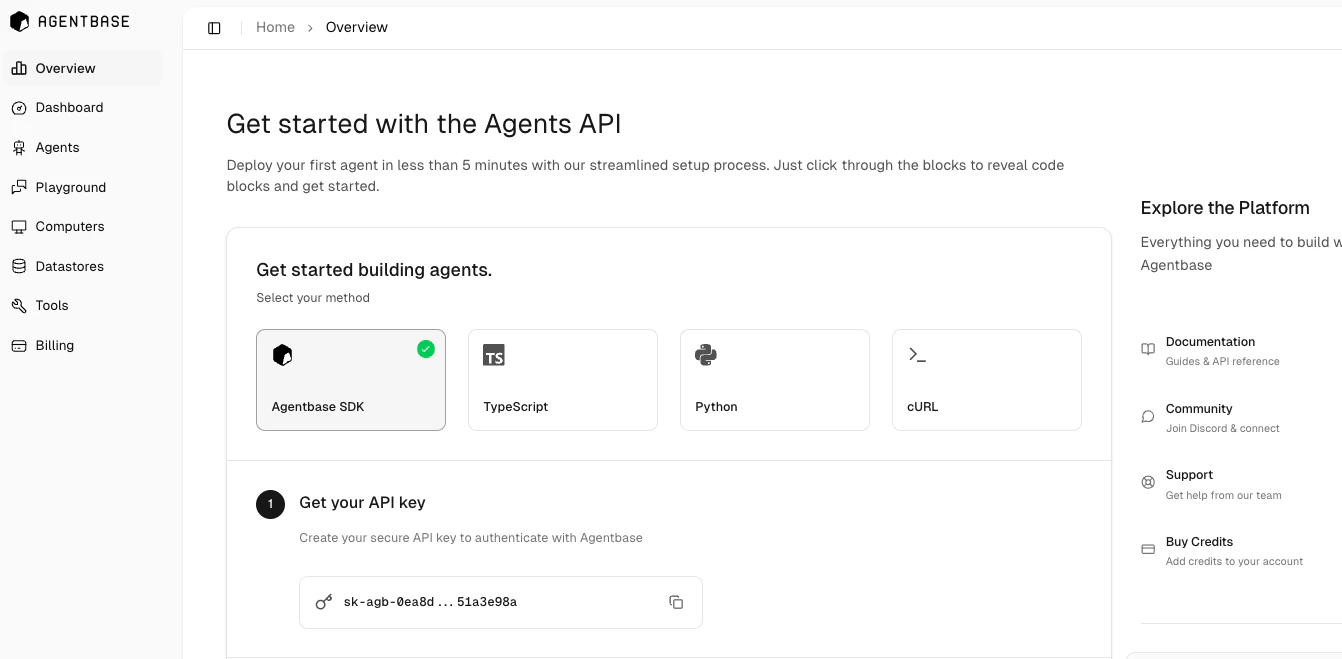Click 'Select your method' text

(313, 298)
